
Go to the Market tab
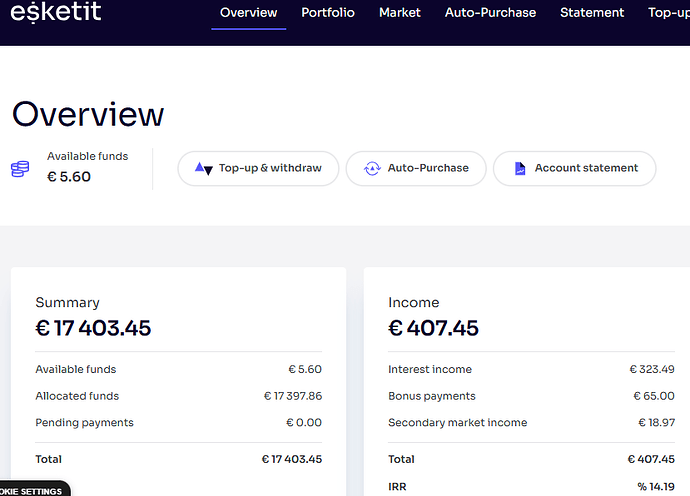400,13
